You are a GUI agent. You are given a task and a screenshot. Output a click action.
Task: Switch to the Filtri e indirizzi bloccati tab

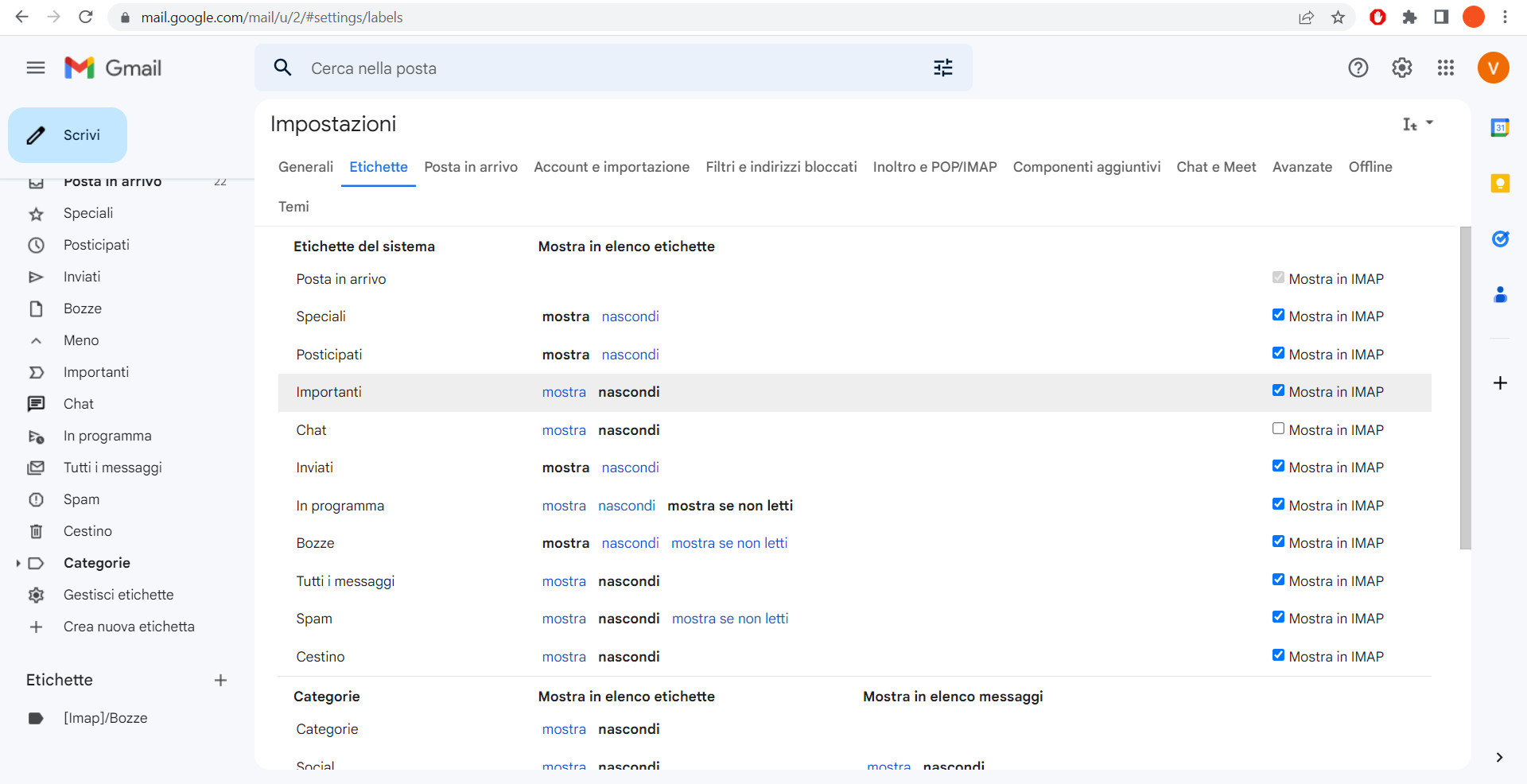tap(781, 167)
